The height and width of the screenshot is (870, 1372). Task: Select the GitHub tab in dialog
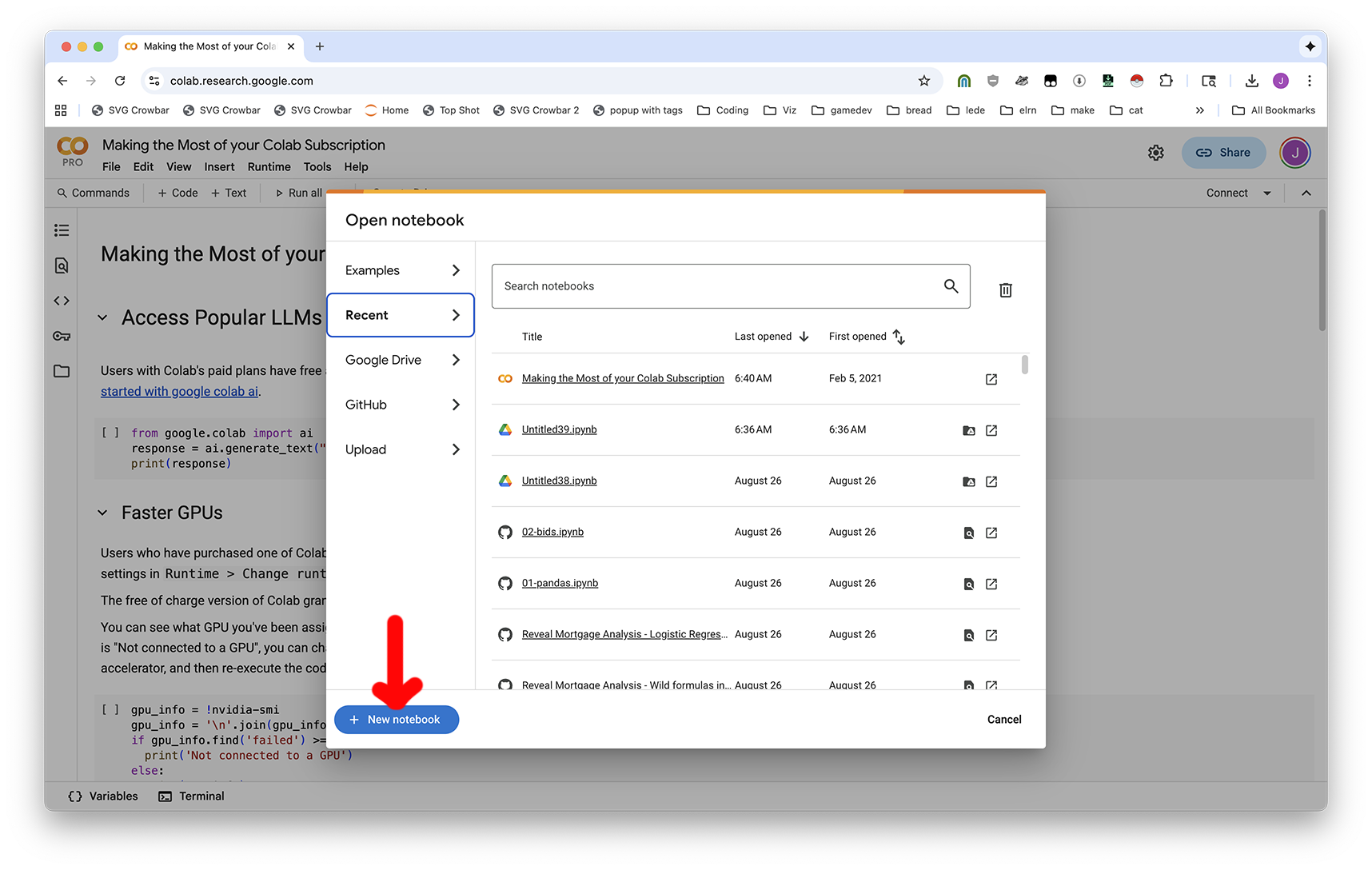(401, 405)
